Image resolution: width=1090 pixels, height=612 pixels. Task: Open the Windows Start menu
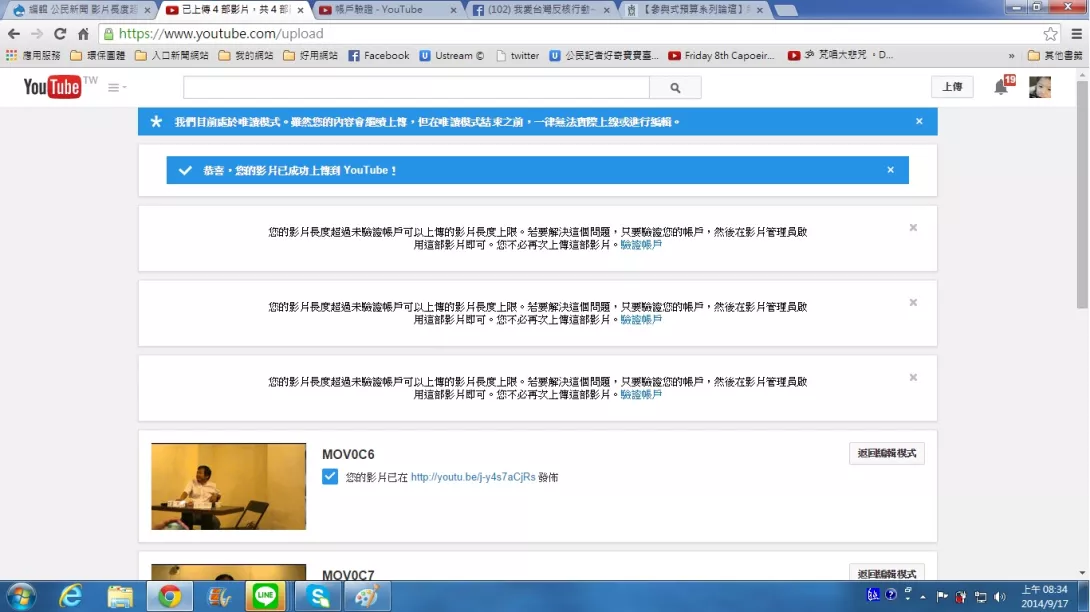[x=21, y=597]
